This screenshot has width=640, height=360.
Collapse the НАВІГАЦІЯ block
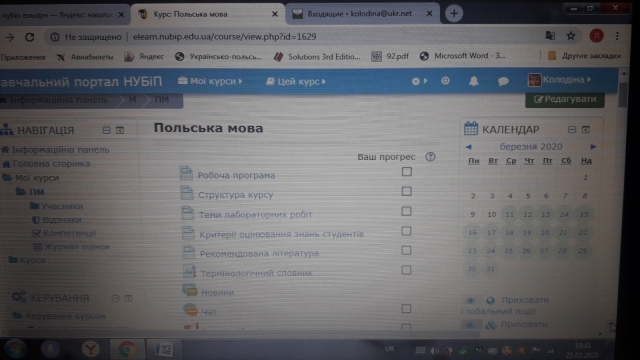click(x=107, y=130)
